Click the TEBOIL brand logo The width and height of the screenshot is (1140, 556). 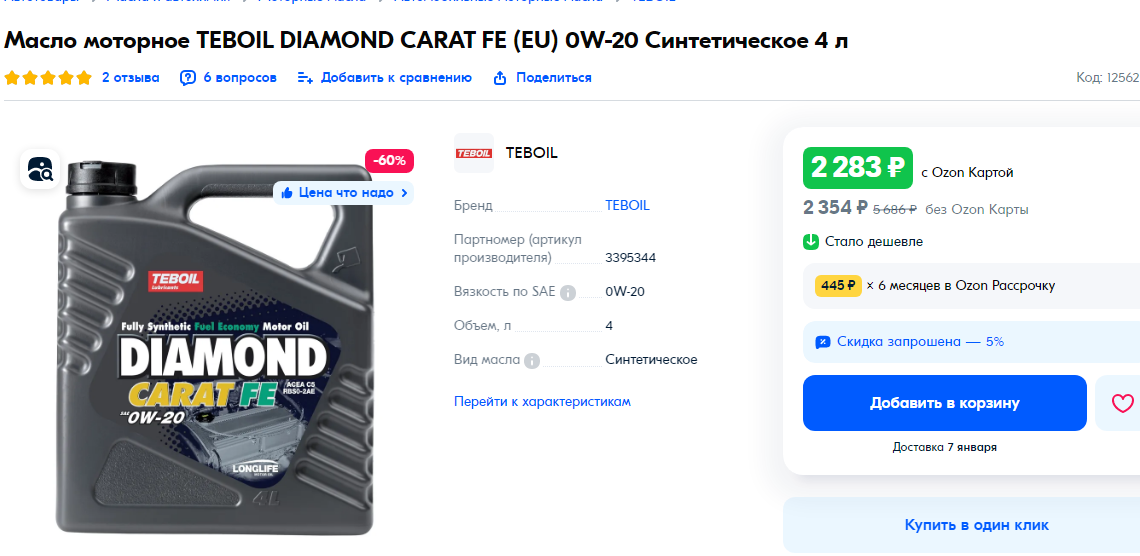pos(474,153)
